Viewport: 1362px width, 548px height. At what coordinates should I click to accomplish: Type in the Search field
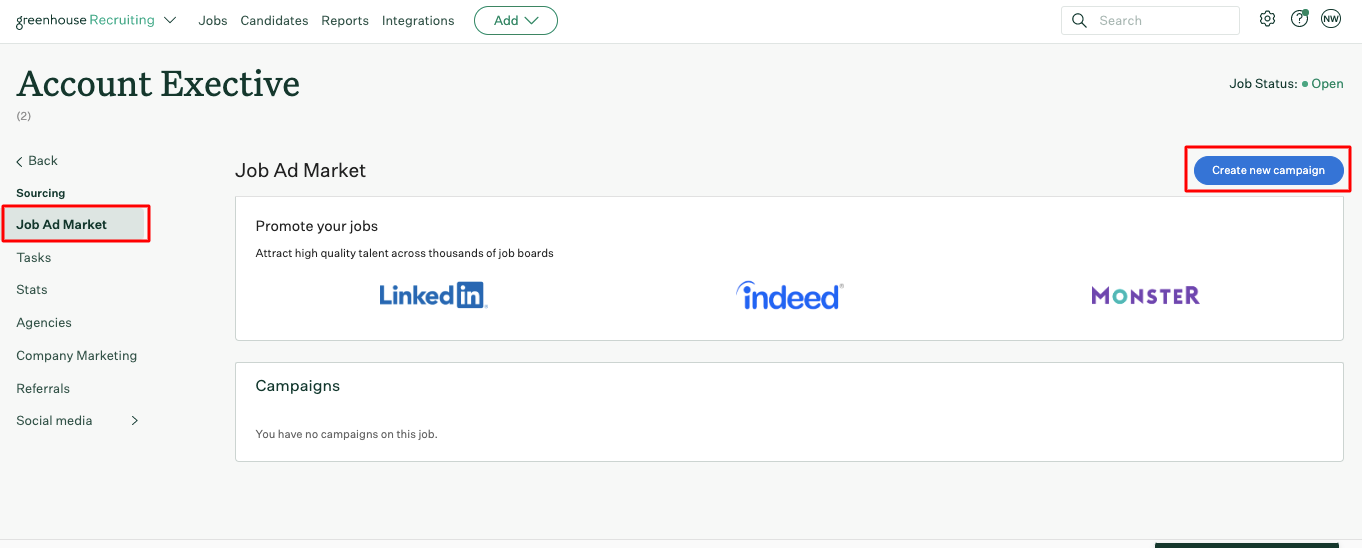[1160, 20]
